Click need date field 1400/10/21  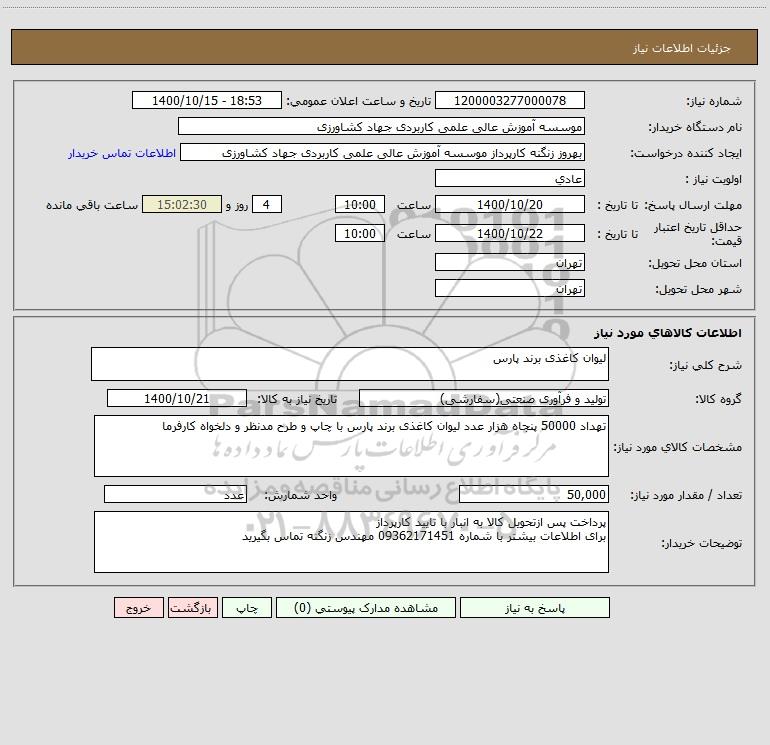(x=177, y=398)
